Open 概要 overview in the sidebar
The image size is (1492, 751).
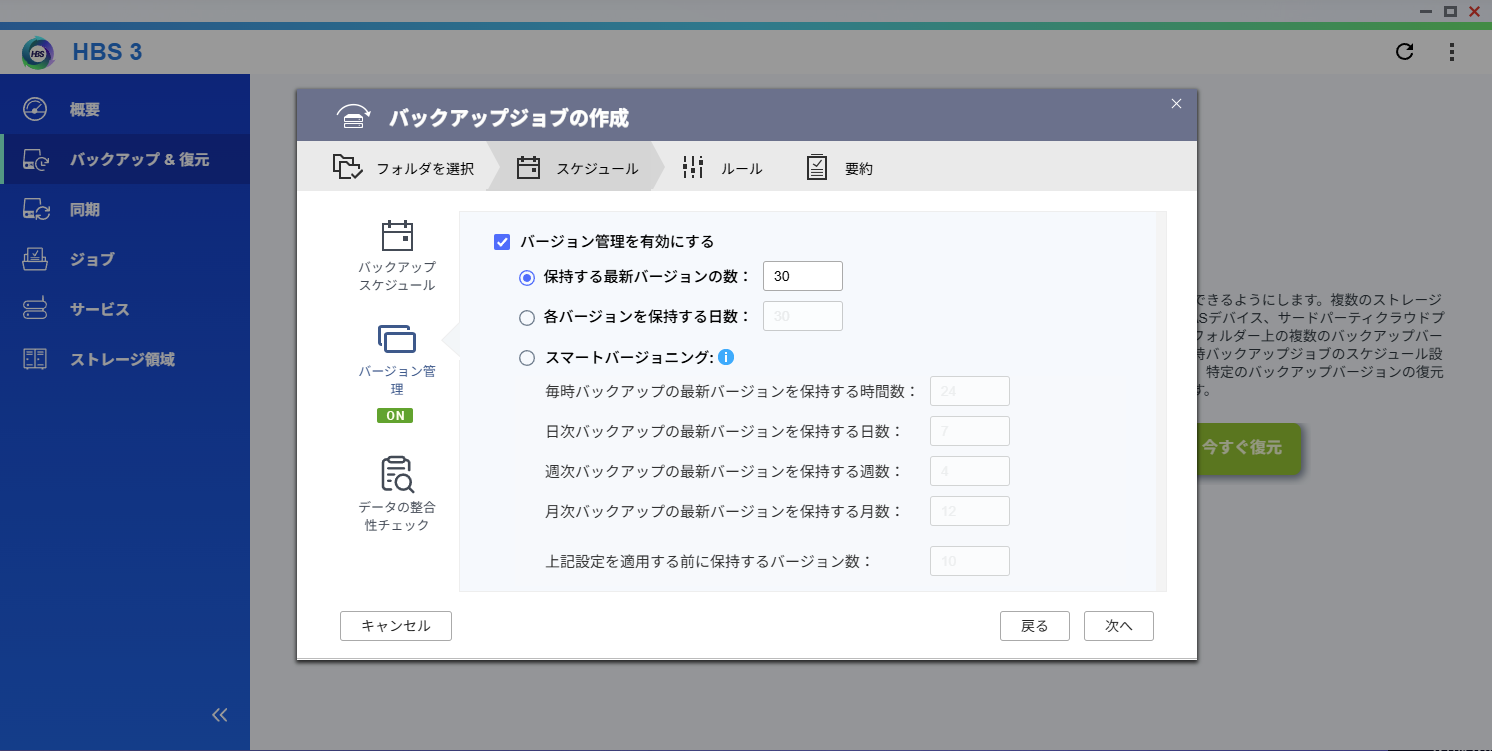click(85, 110)
